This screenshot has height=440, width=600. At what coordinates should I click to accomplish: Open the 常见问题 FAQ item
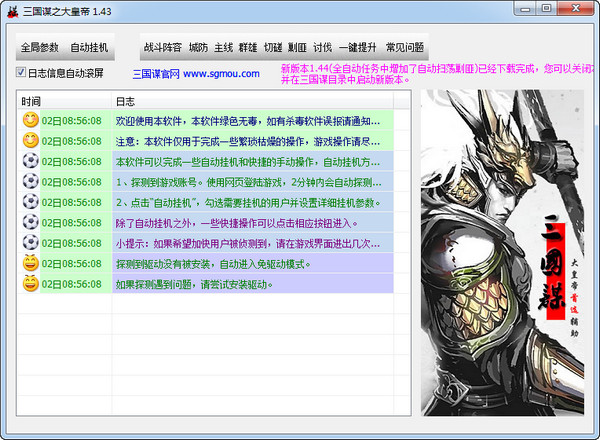click(x=405, y=47)
